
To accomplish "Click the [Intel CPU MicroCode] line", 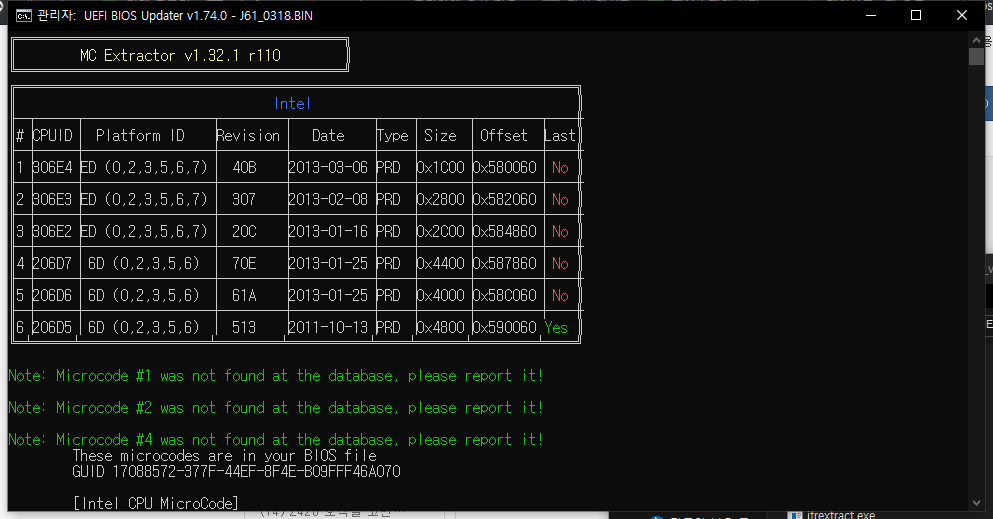I will 156,503.
